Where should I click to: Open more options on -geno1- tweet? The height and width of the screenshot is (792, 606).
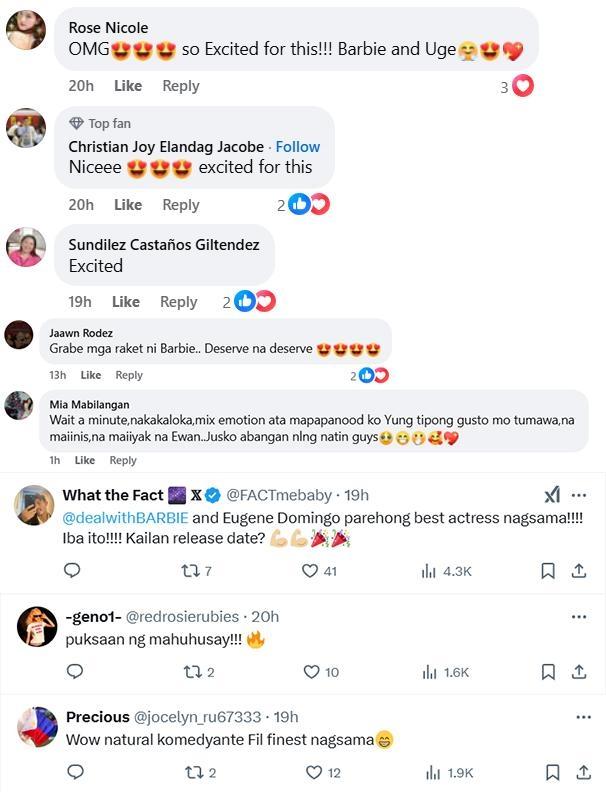pos(579,617)
